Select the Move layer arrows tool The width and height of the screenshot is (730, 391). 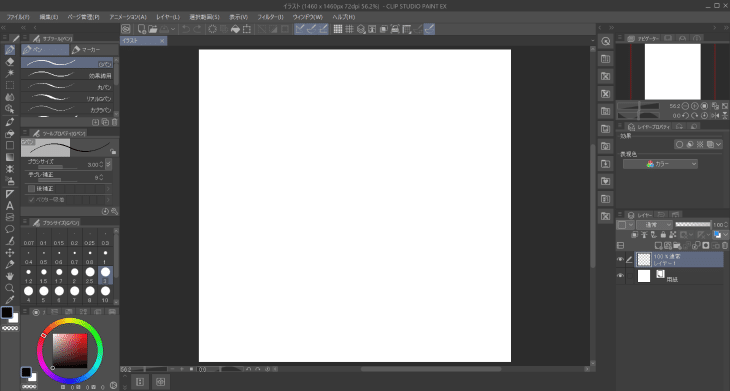point(10,253)
